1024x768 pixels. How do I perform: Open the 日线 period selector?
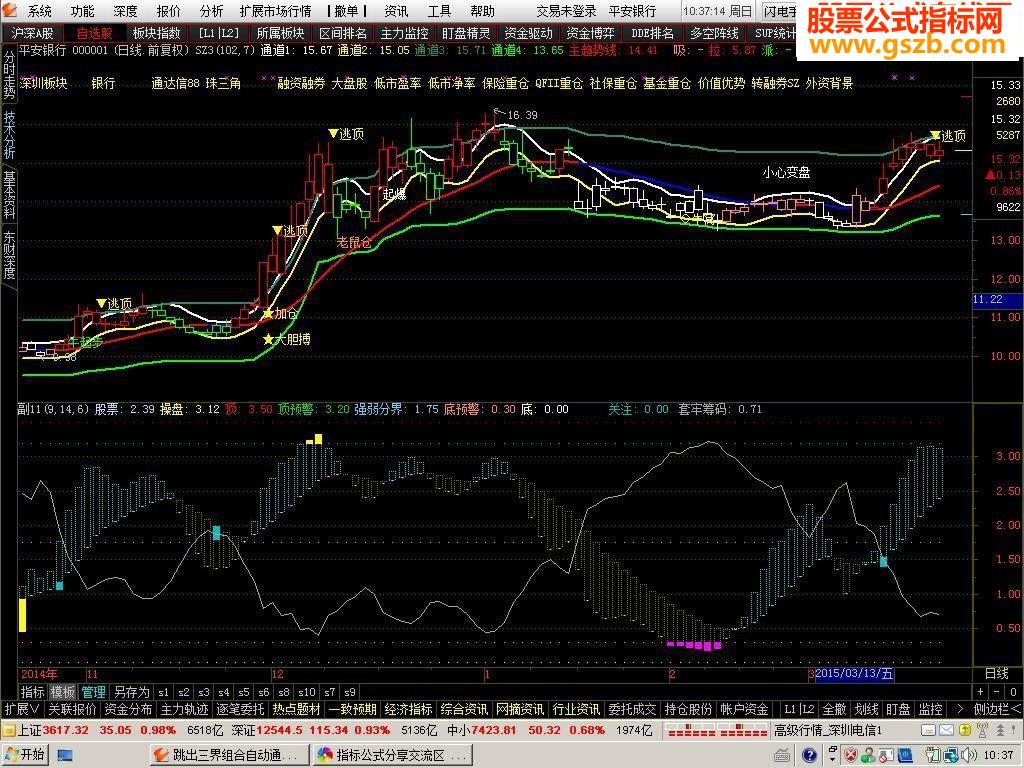997,673
